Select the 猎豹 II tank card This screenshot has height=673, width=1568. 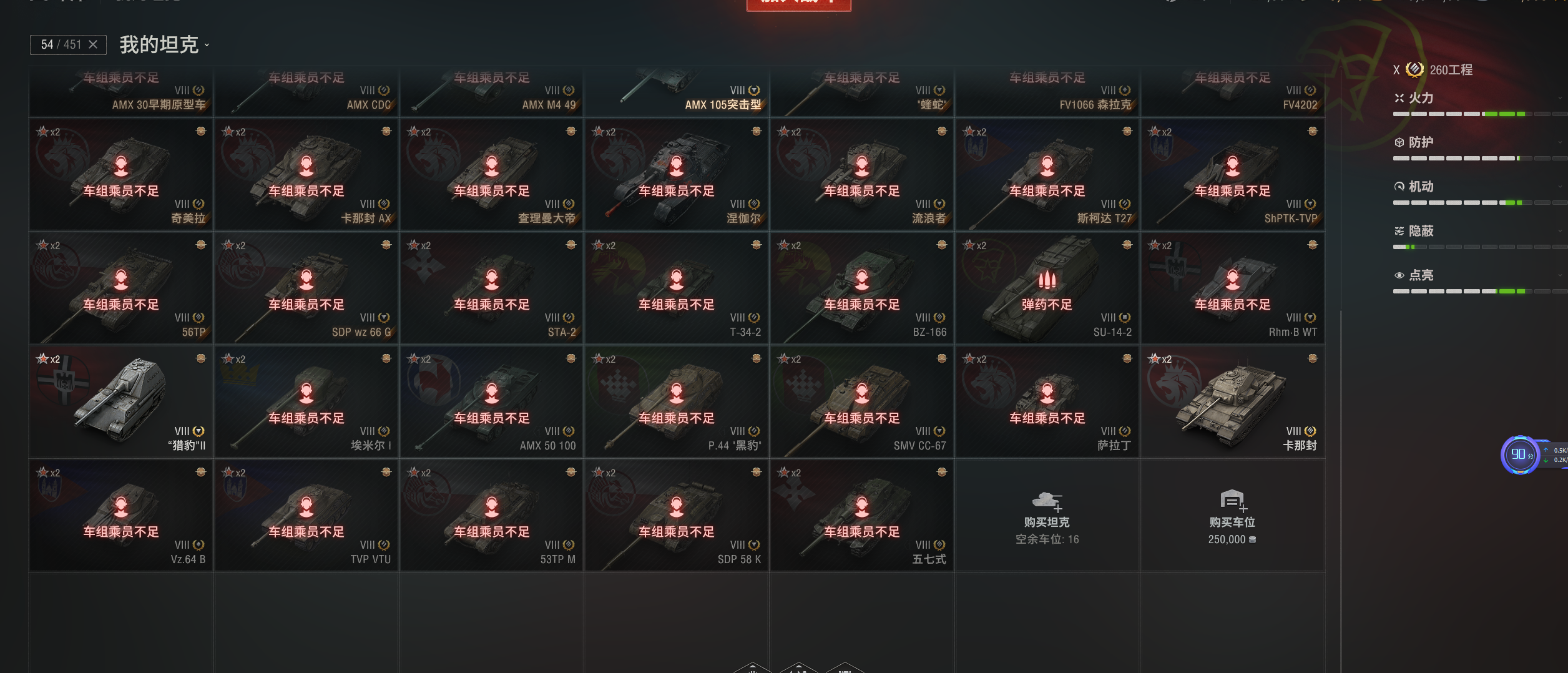pyautogui.click(x=122, y=403)
